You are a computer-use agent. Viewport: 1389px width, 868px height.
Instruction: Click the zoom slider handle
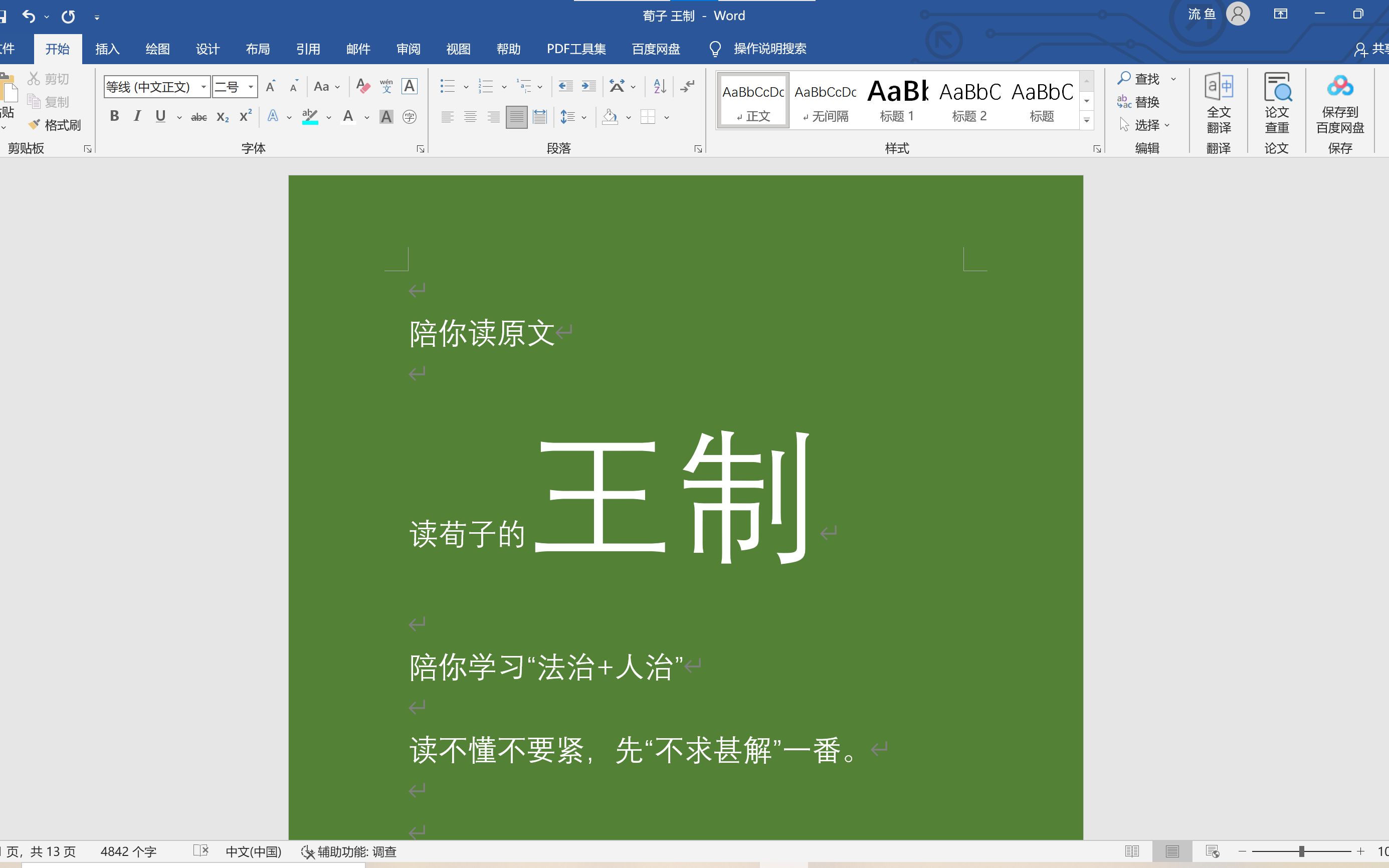click(1301, 851)
